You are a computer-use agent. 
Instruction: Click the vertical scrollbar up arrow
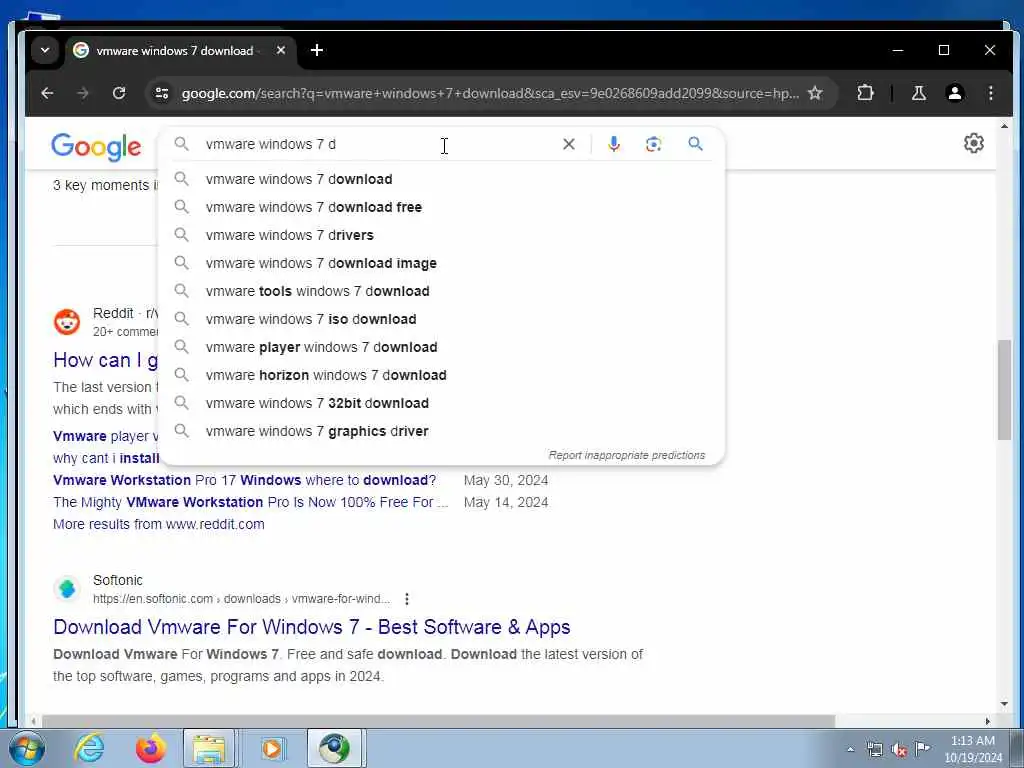coord(1004,125)
